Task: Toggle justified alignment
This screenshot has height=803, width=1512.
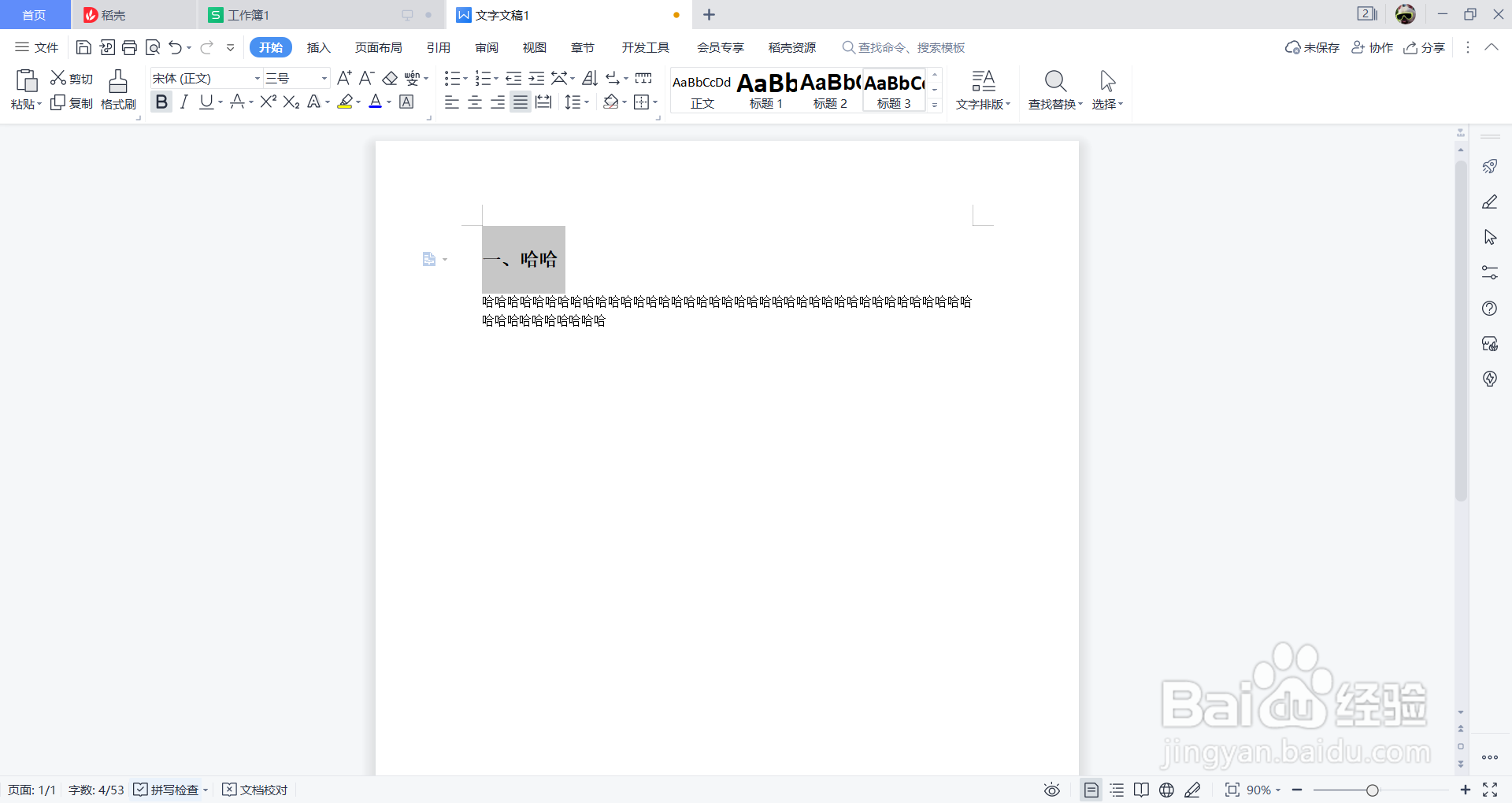Action: click(521, 102)
